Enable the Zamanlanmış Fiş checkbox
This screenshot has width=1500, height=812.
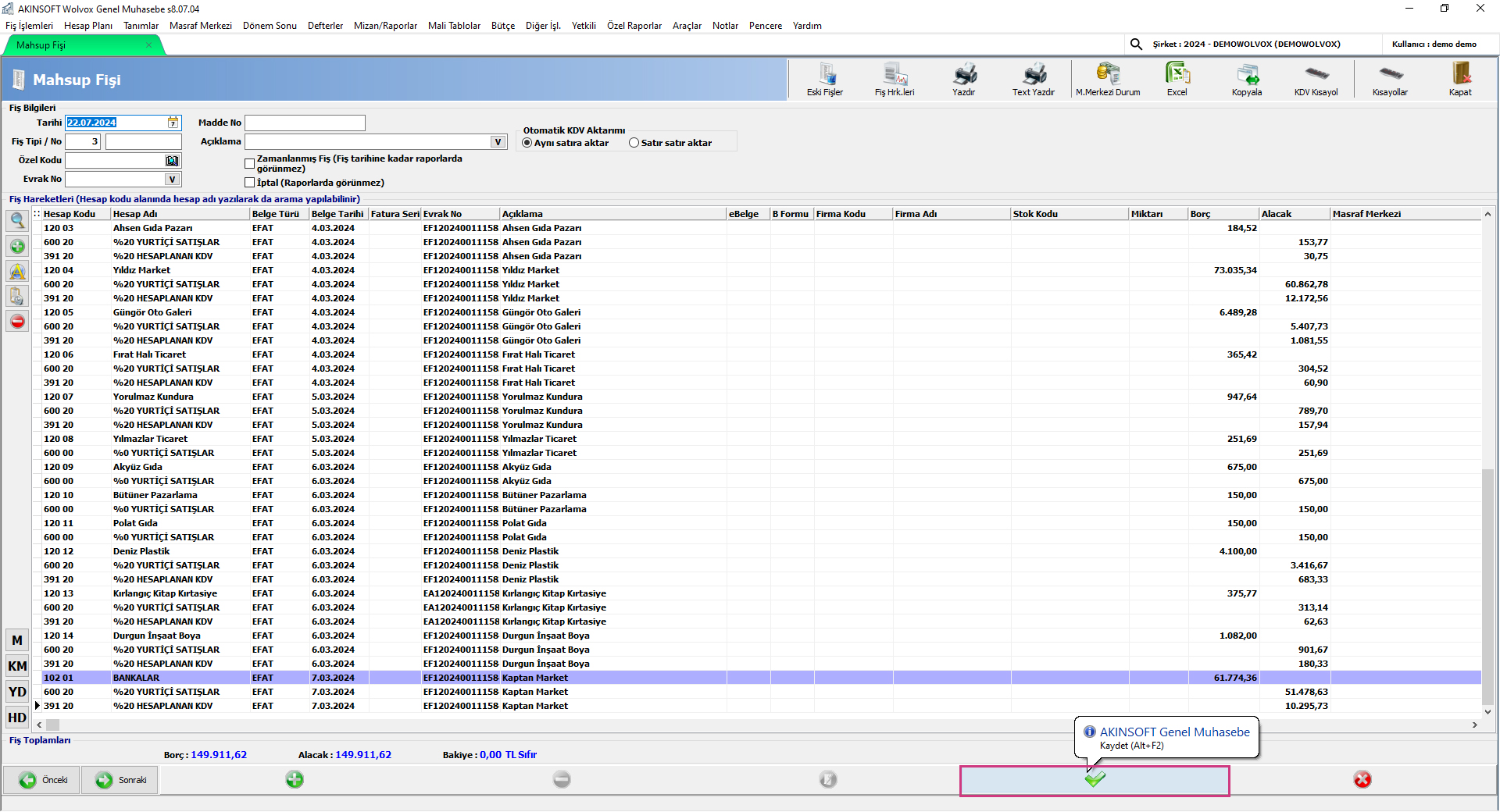pyautogui.click(x=250, y=164)
